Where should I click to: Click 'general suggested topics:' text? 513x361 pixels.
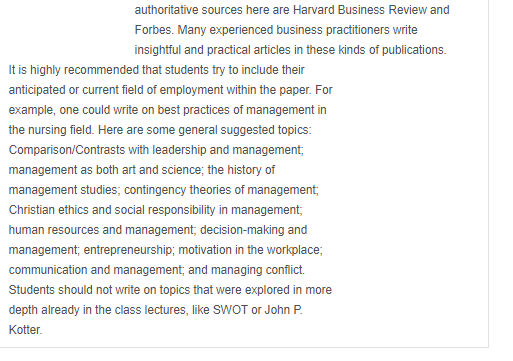point(245,130)
